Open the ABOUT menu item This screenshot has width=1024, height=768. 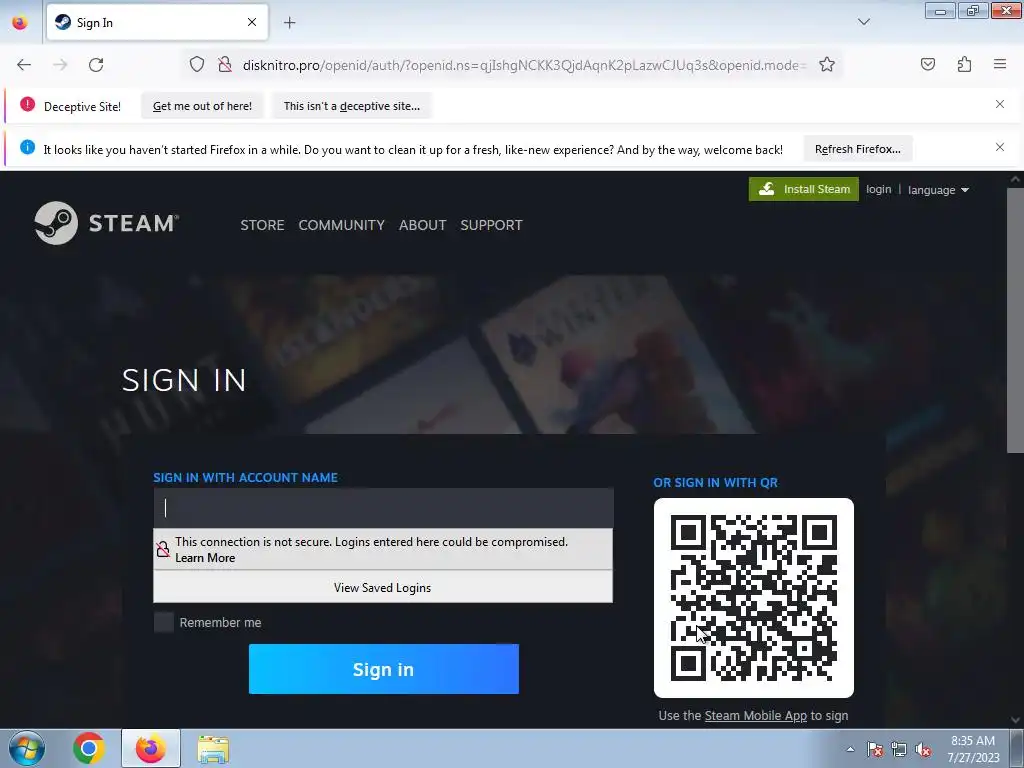tap(423, 225)
